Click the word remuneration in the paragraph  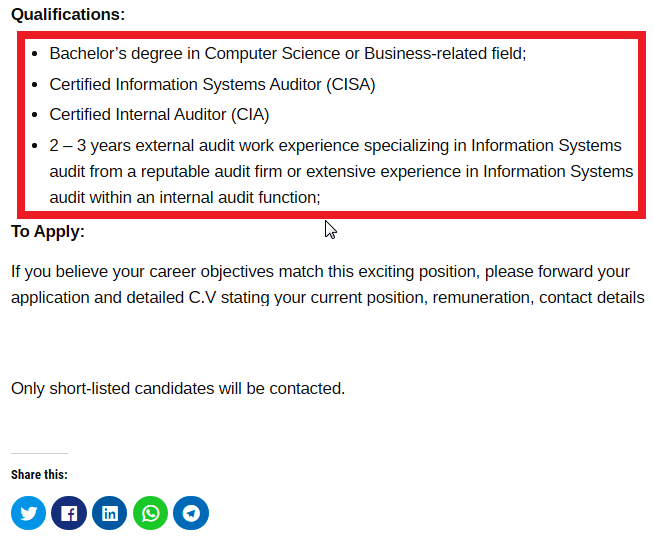coord(483,297)
